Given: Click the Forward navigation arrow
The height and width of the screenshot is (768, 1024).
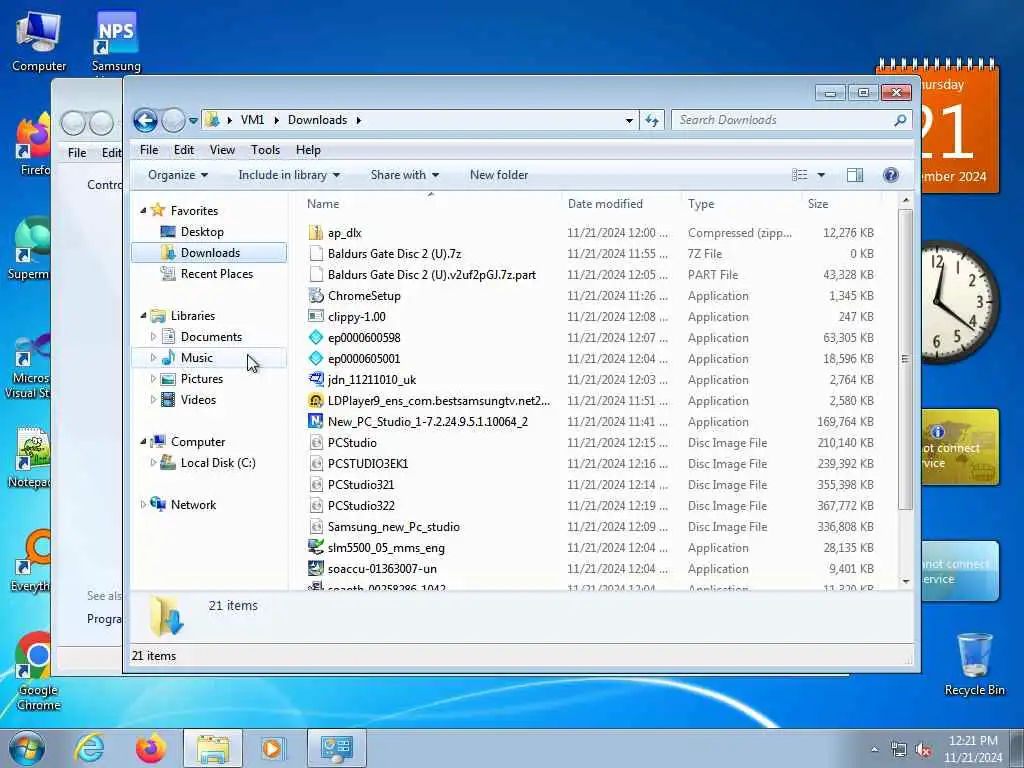Looking at the screenshot, I should (173, 120).
